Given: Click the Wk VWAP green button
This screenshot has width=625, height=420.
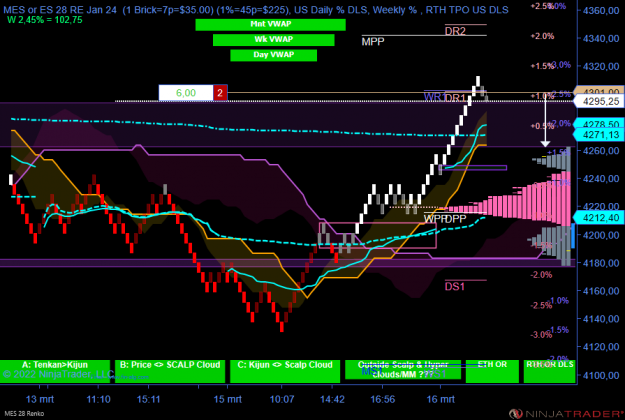Looking at the screenshot, I should pos(273,40).
